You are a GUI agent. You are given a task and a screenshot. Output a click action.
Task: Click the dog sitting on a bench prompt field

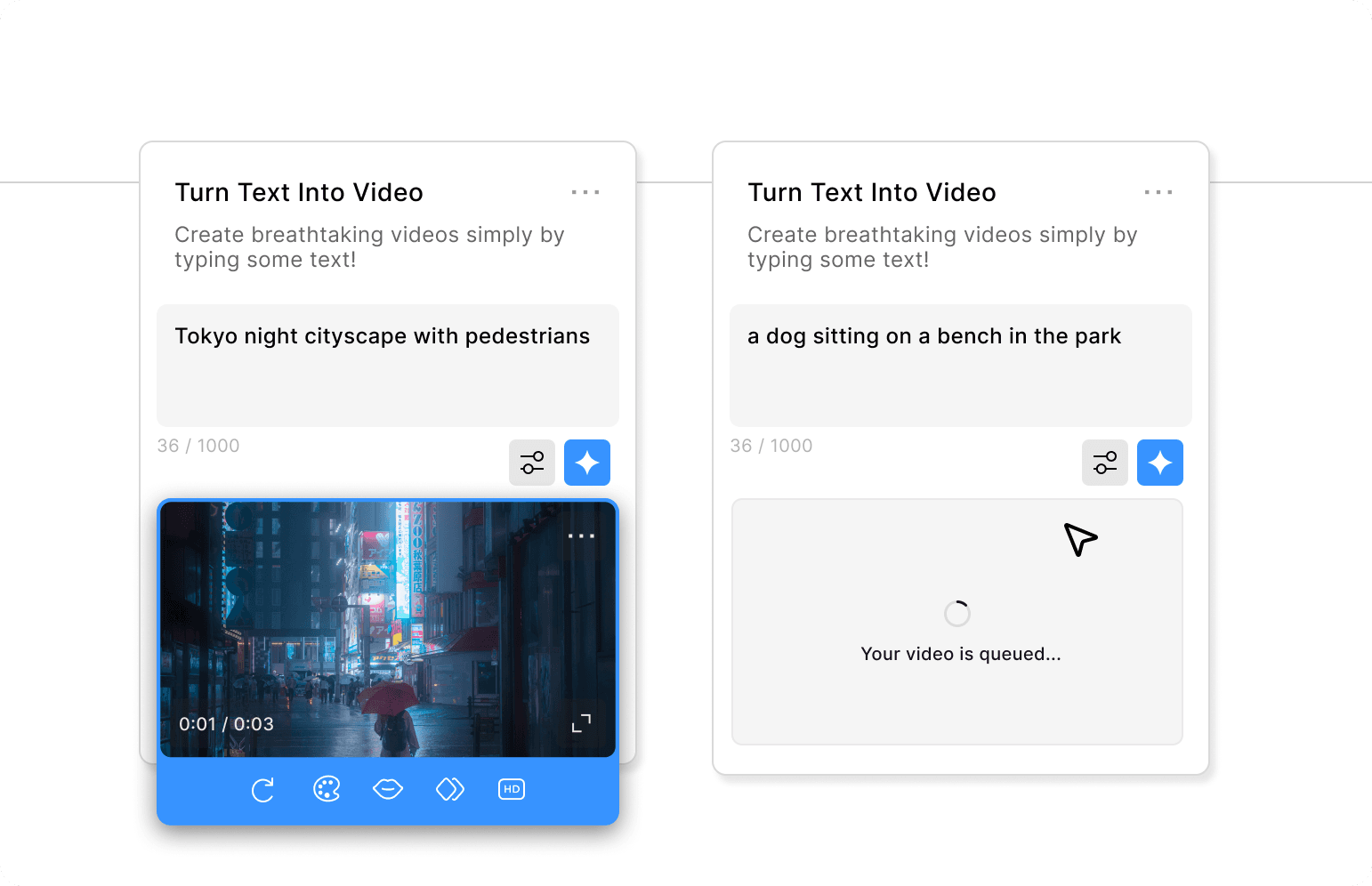coord(961,365)
